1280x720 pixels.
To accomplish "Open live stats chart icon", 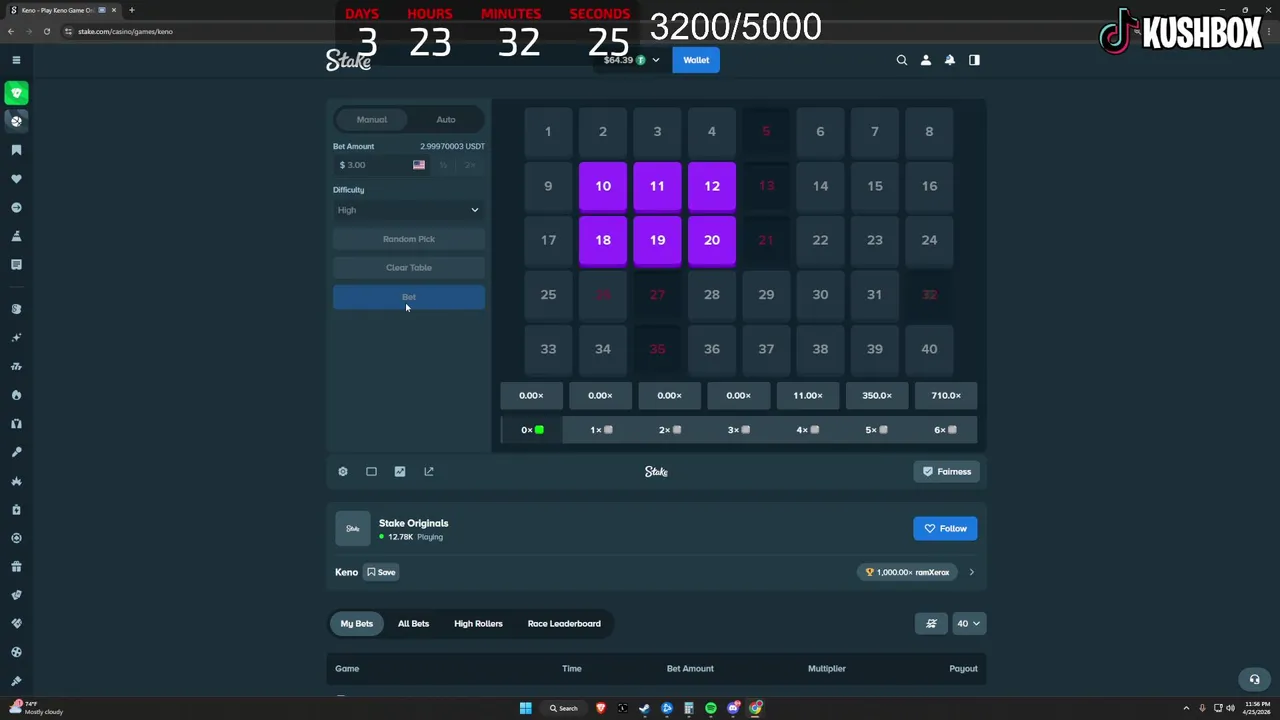I will tap(400, 472).
